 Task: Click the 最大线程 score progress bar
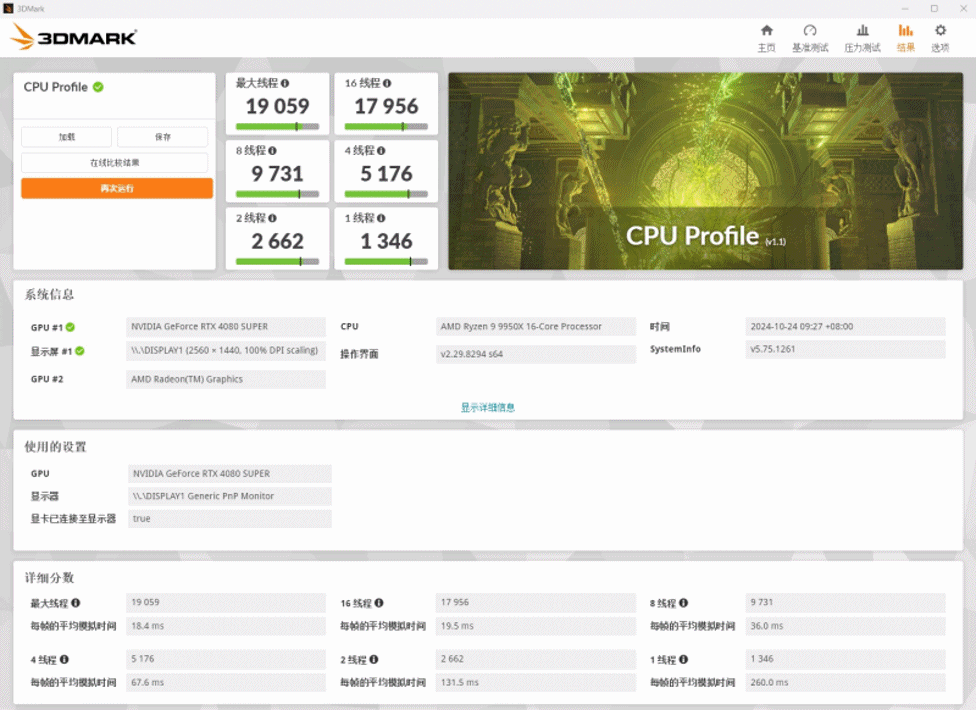(277, 126)
